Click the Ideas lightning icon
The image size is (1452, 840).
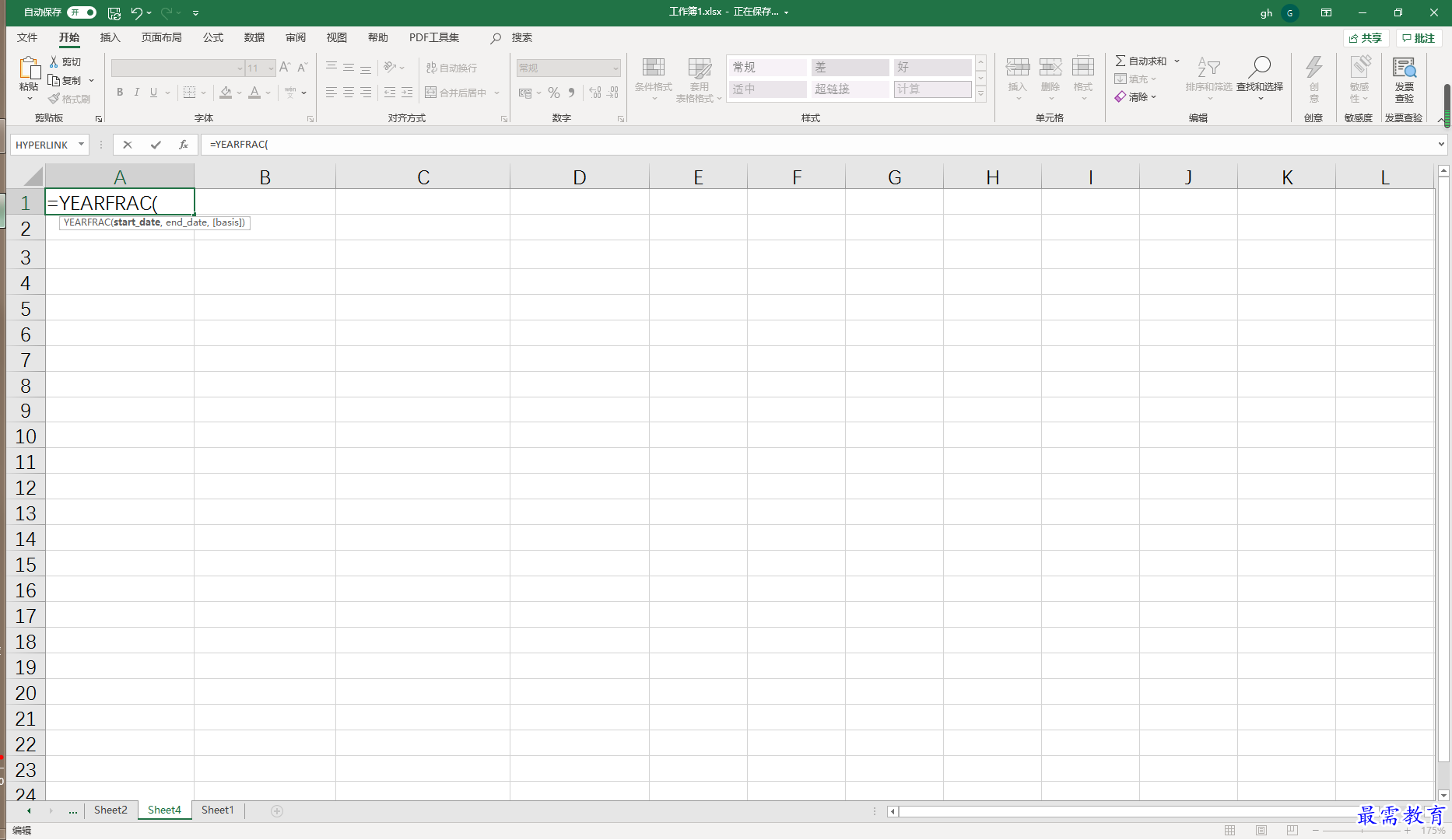pos(1314,67)
